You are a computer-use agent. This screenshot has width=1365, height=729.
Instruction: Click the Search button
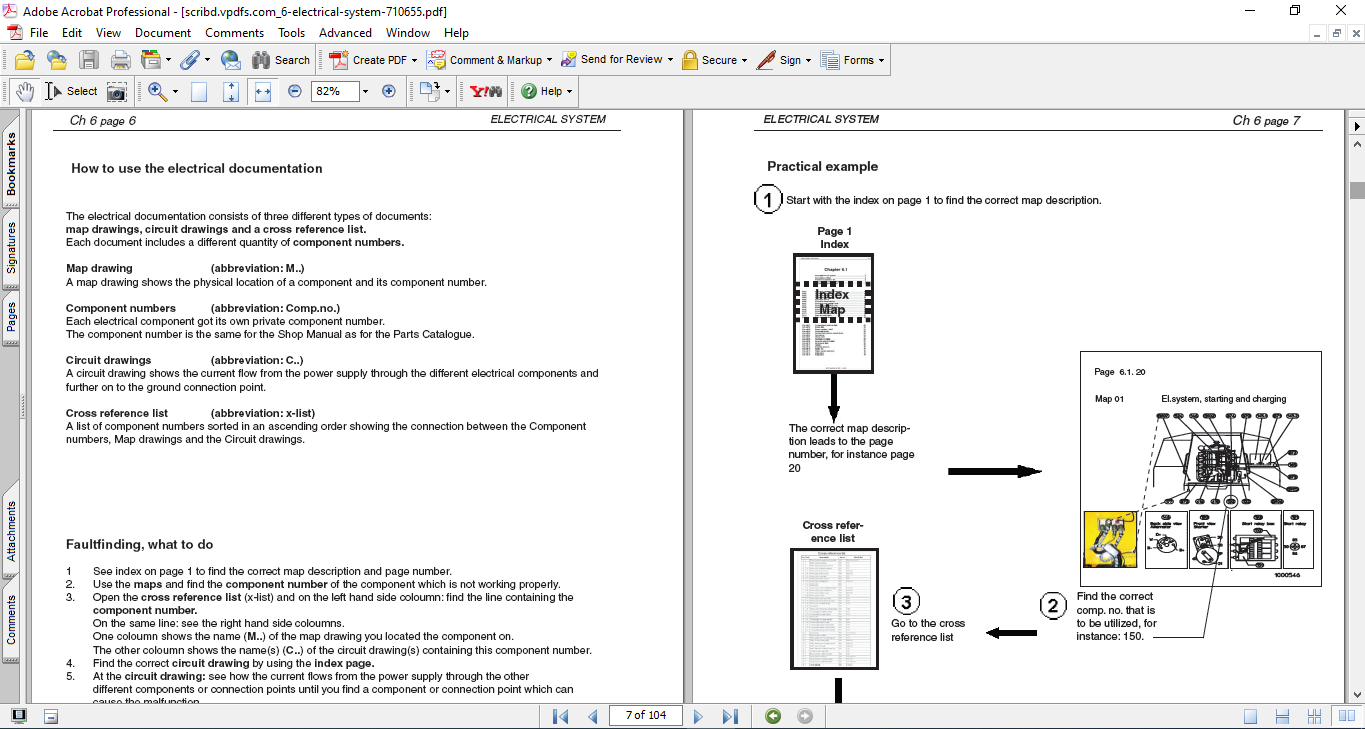pos(281,60)
